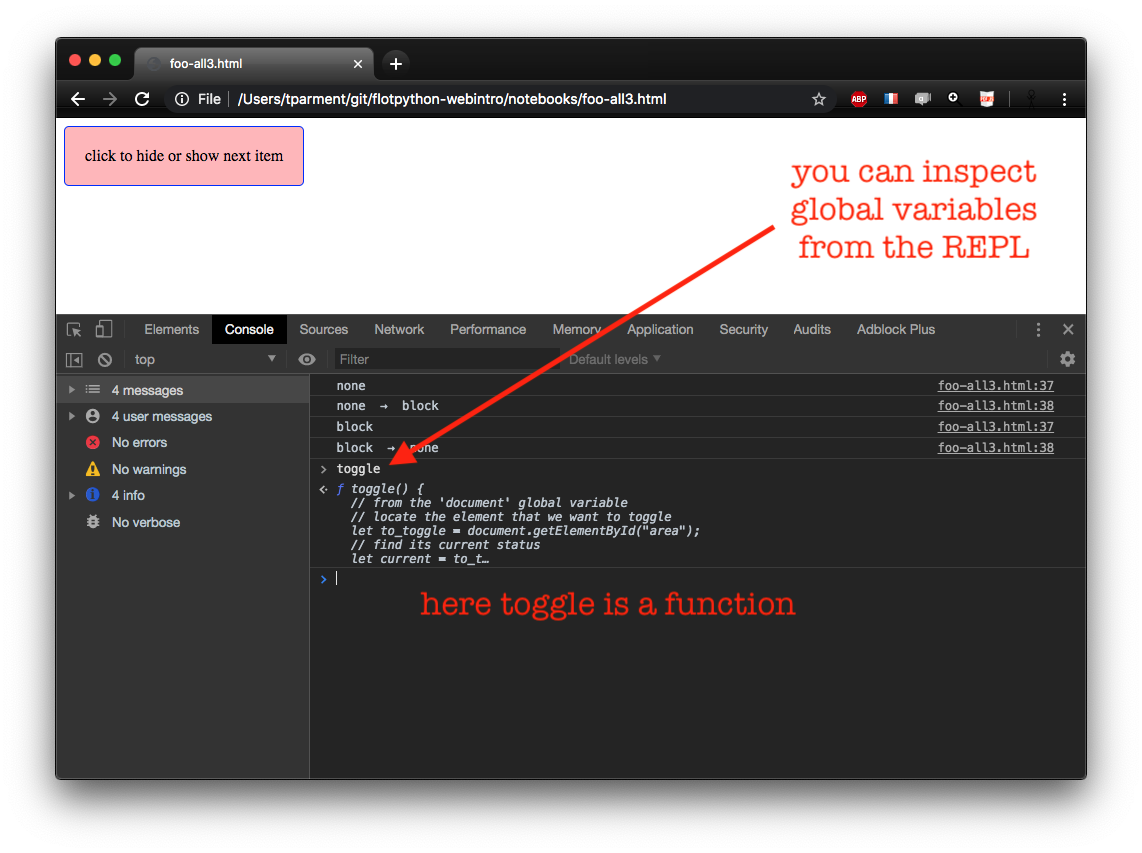Click the eye icon for live expressions
The height and width of the screenshot is (853, 1142).
[307, 360]
